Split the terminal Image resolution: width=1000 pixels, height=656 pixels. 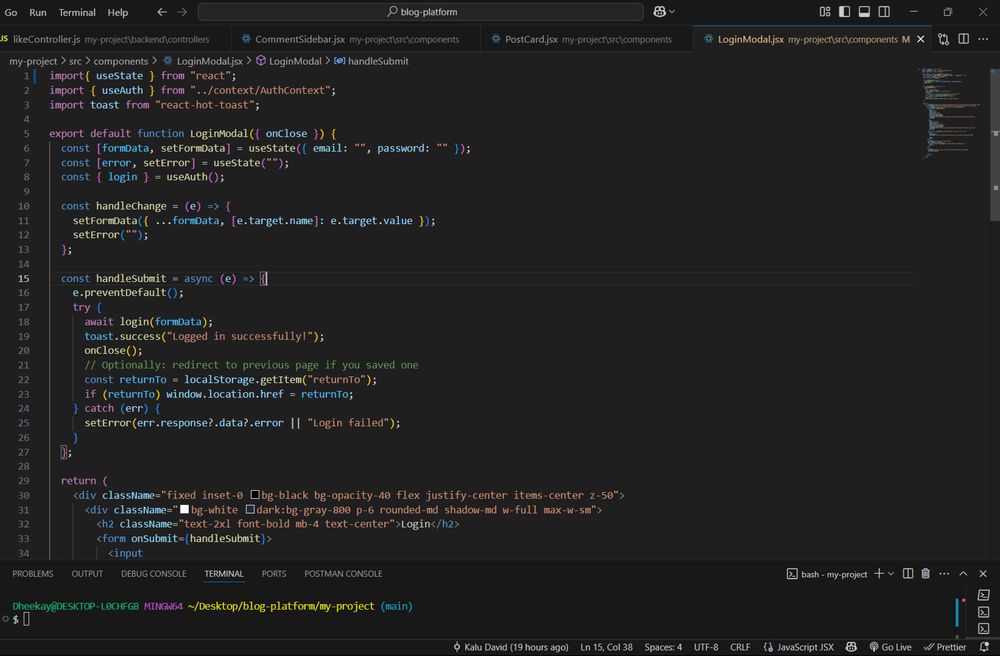point(908,573)
